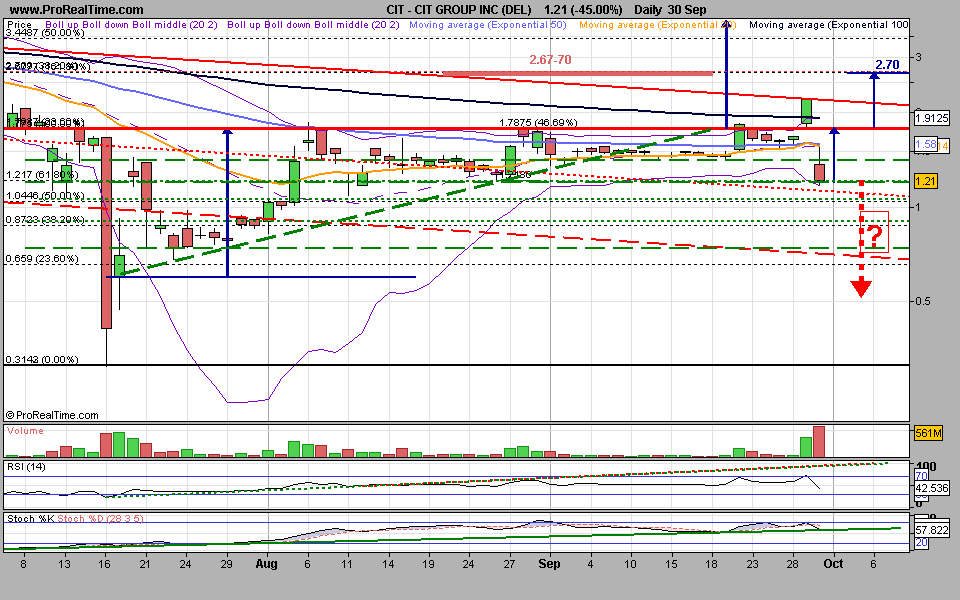Select the blue "1.58" moving average tag
The image size is (960, 600).
pyautogui.click(x=926, y=144)
